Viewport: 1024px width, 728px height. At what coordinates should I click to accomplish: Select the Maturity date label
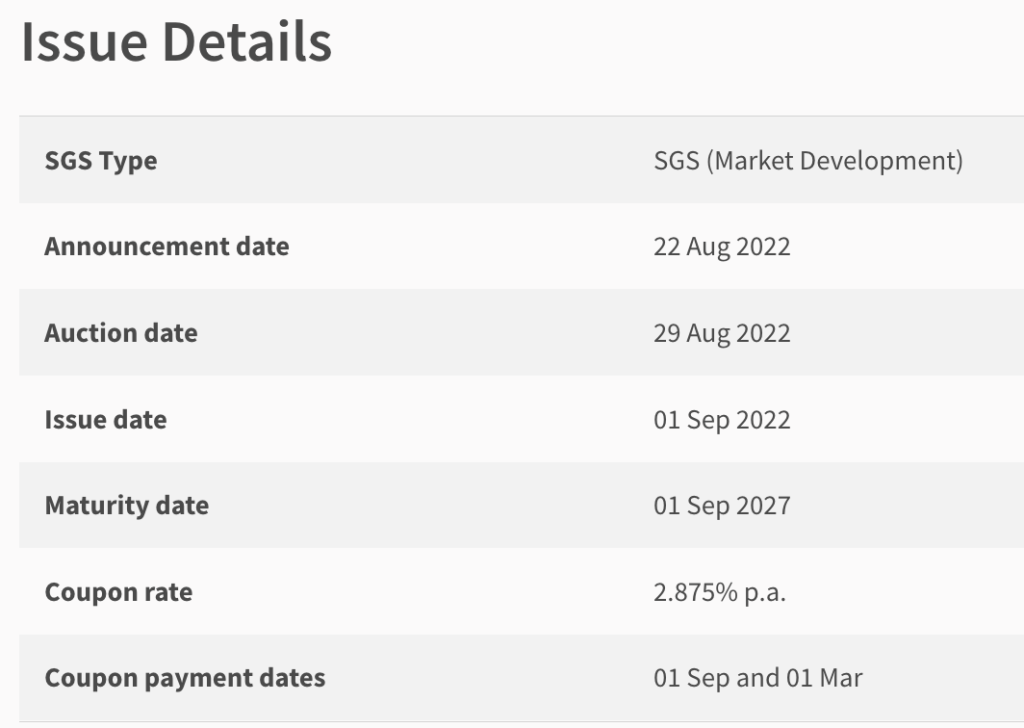pos(127,505)
